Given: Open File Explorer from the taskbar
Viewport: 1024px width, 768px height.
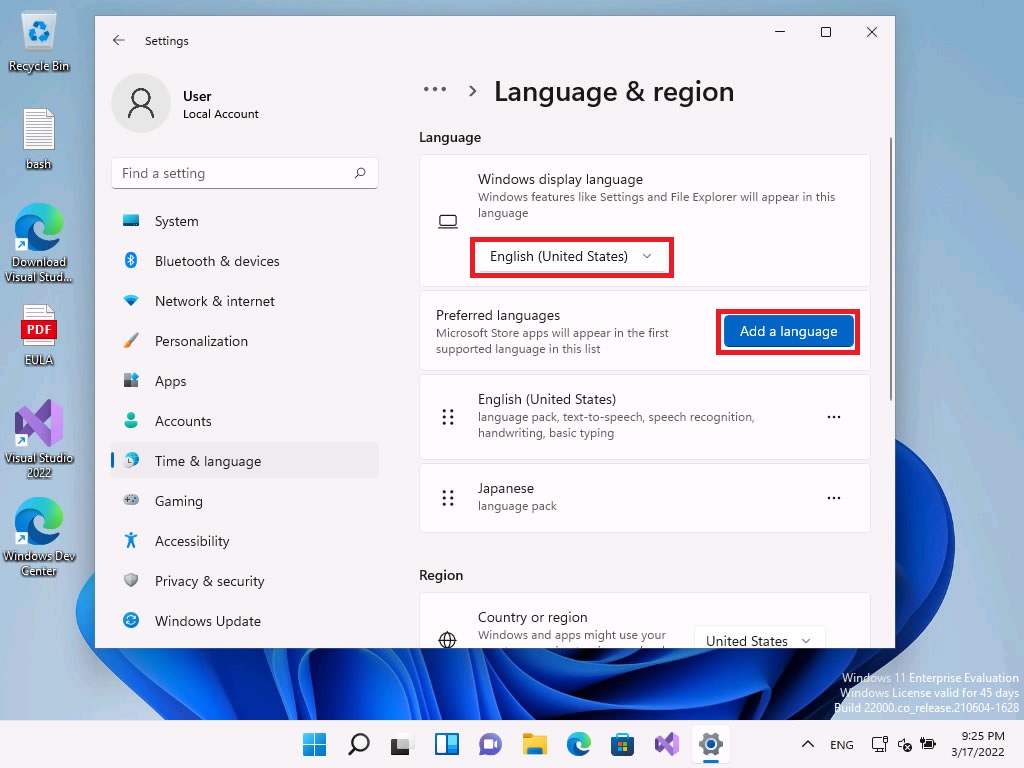Looking at the screenshot, I should 535,744.
